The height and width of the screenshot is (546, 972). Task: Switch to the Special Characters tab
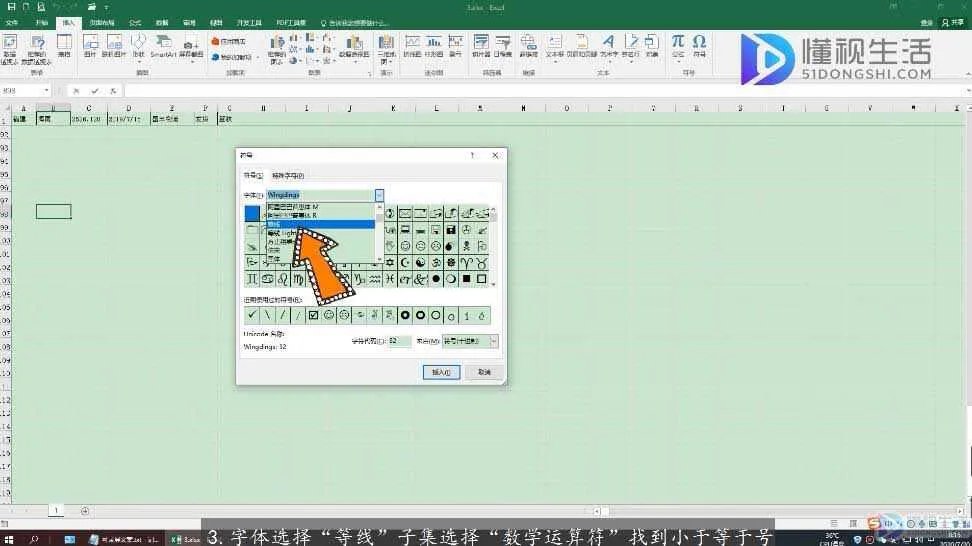[x=288, y=175]
